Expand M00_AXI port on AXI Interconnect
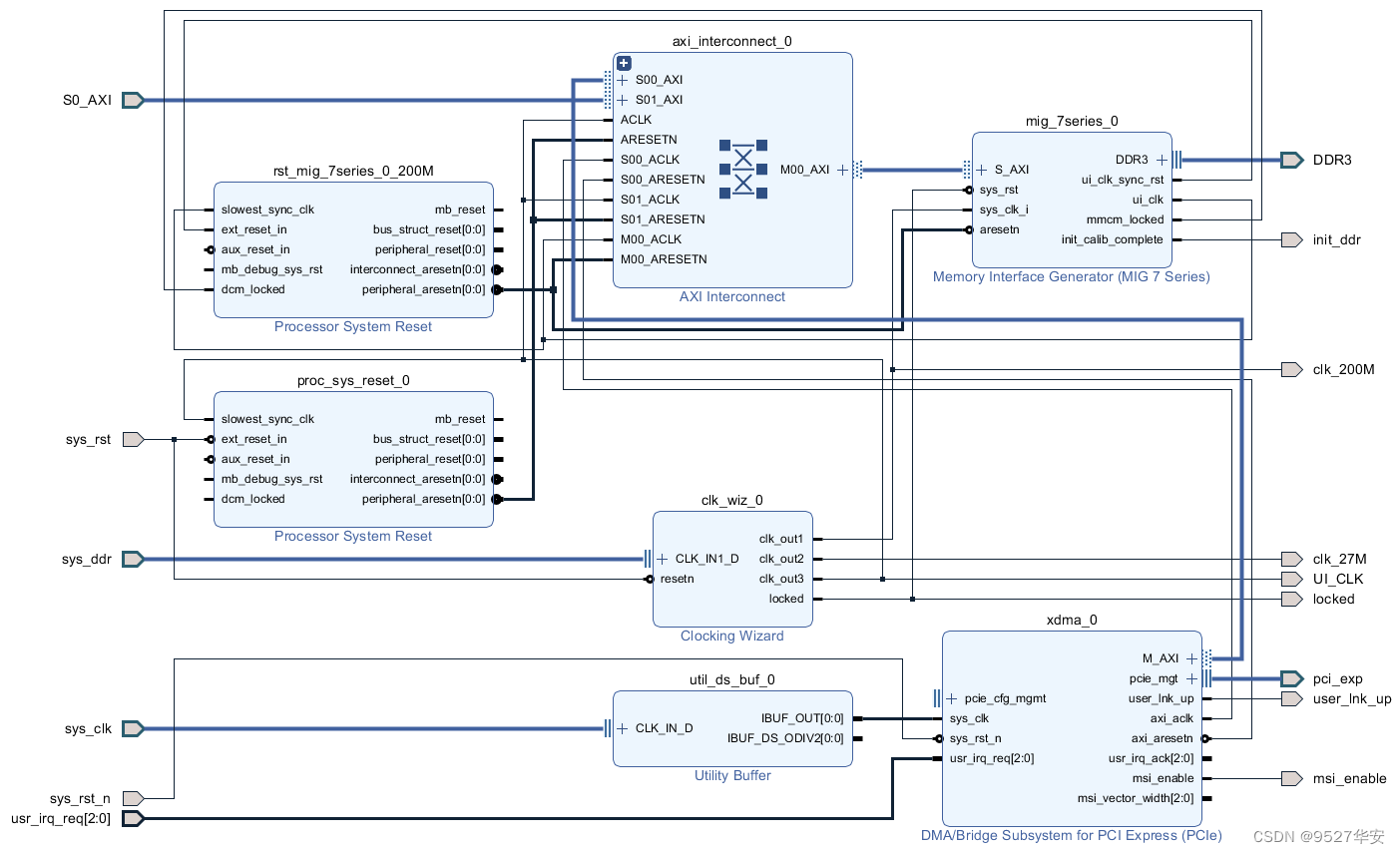This screenshot has height=854, width=1400. 842,170
